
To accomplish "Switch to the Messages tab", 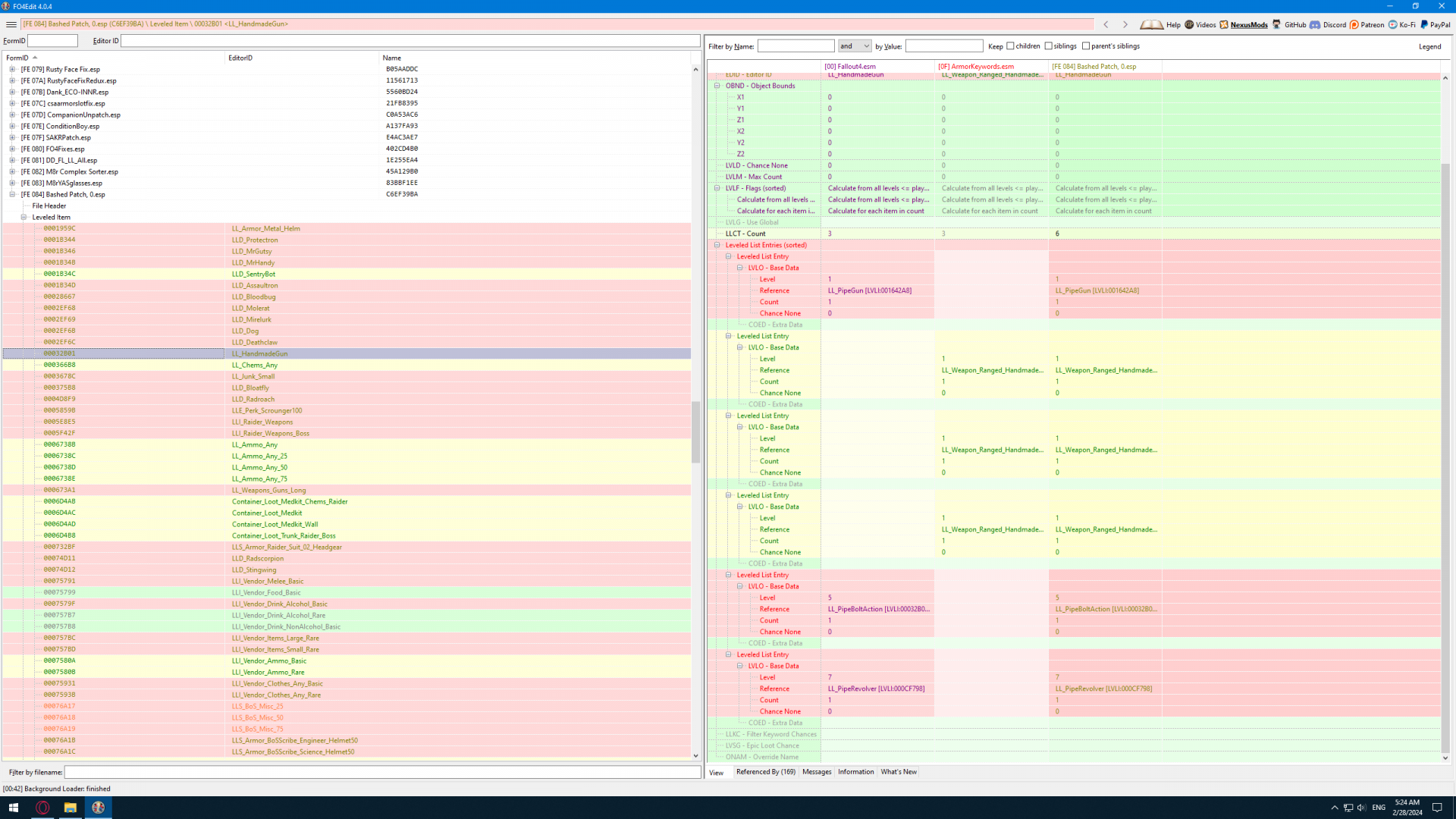I will coord(817,772).
